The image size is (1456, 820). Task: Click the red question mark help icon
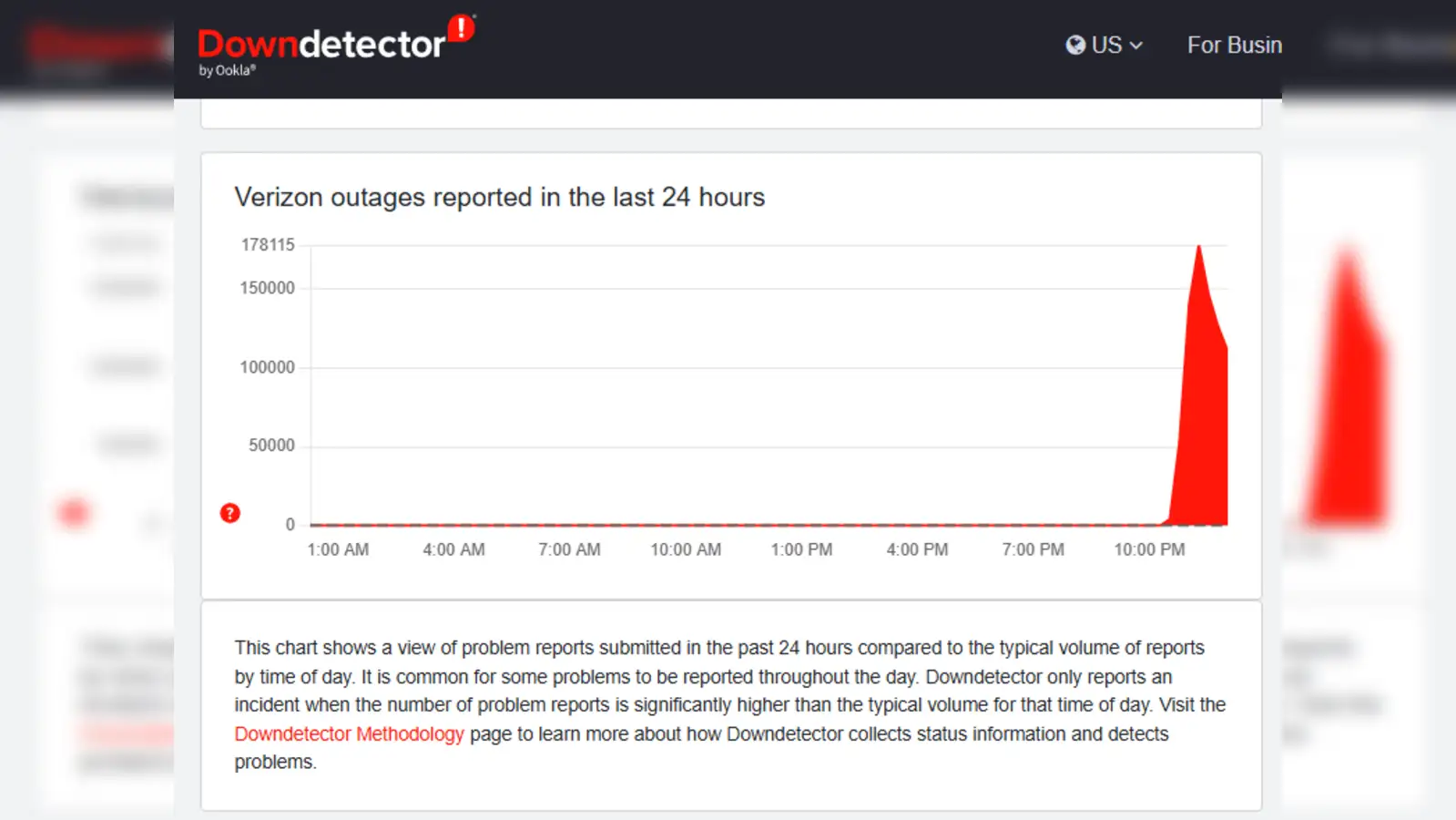pos(230,513)
